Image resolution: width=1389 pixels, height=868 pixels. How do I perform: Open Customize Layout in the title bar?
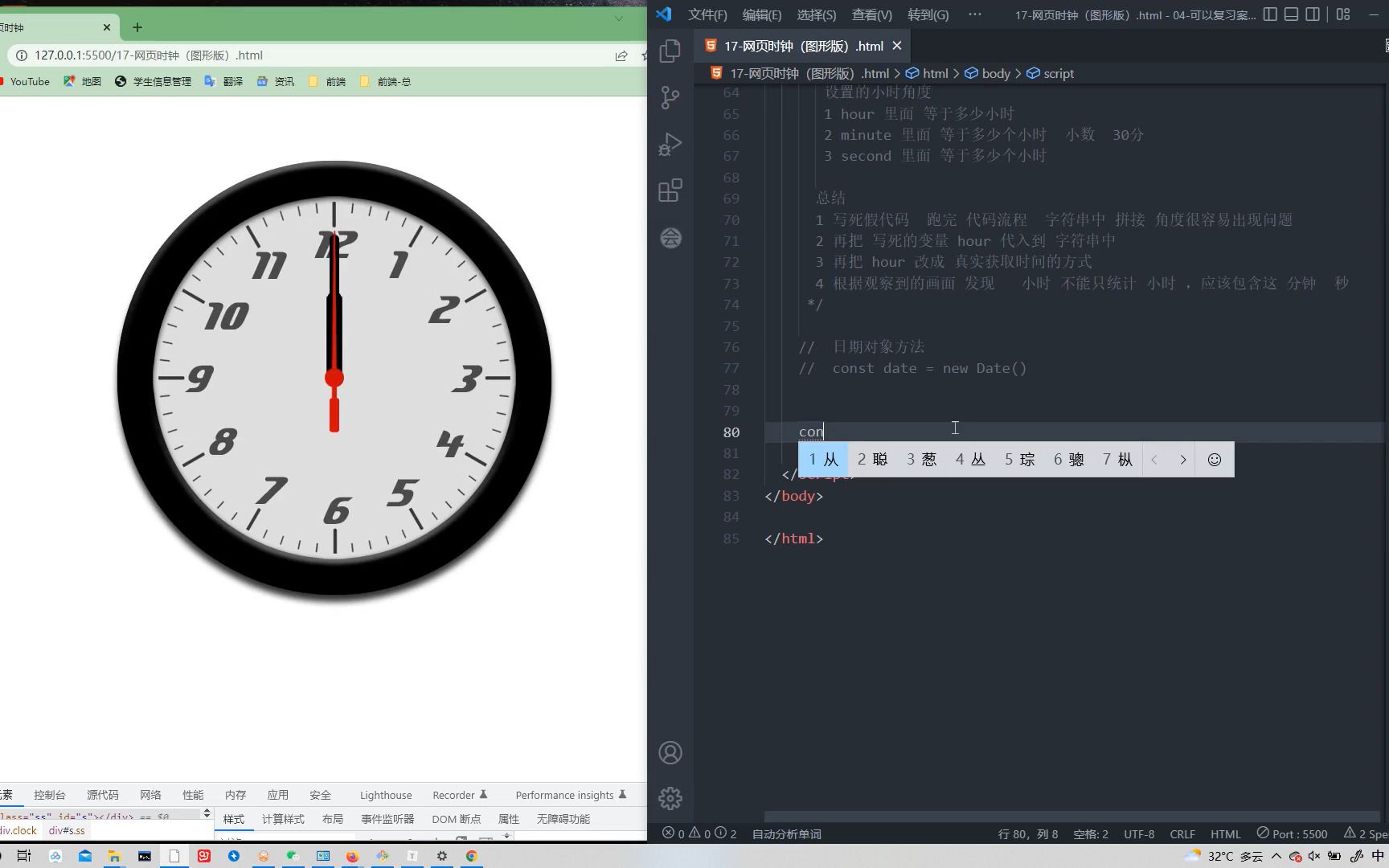[x=1343, y=14]
